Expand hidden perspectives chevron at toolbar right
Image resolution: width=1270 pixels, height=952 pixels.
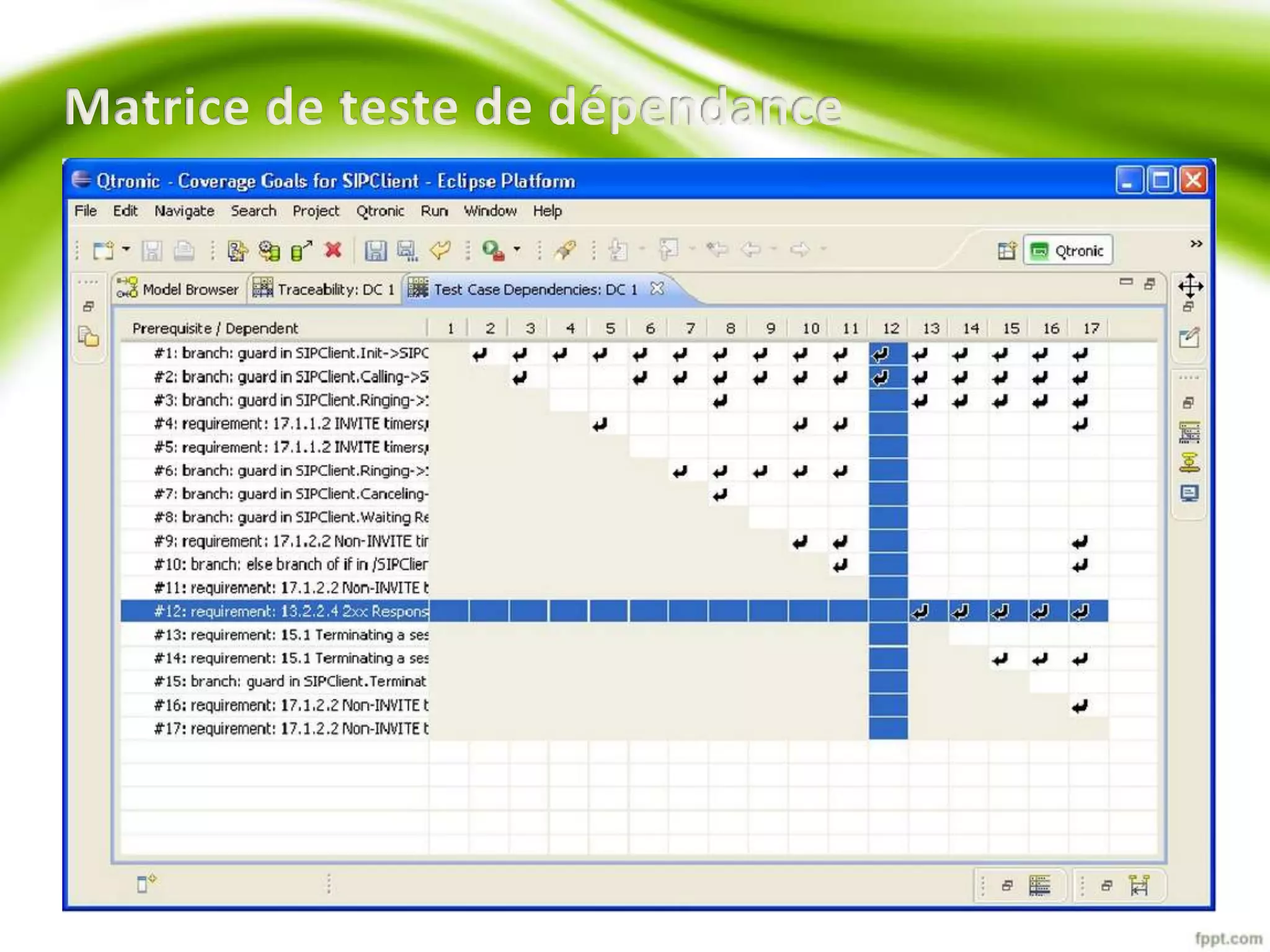click(x=1196, y=244)
